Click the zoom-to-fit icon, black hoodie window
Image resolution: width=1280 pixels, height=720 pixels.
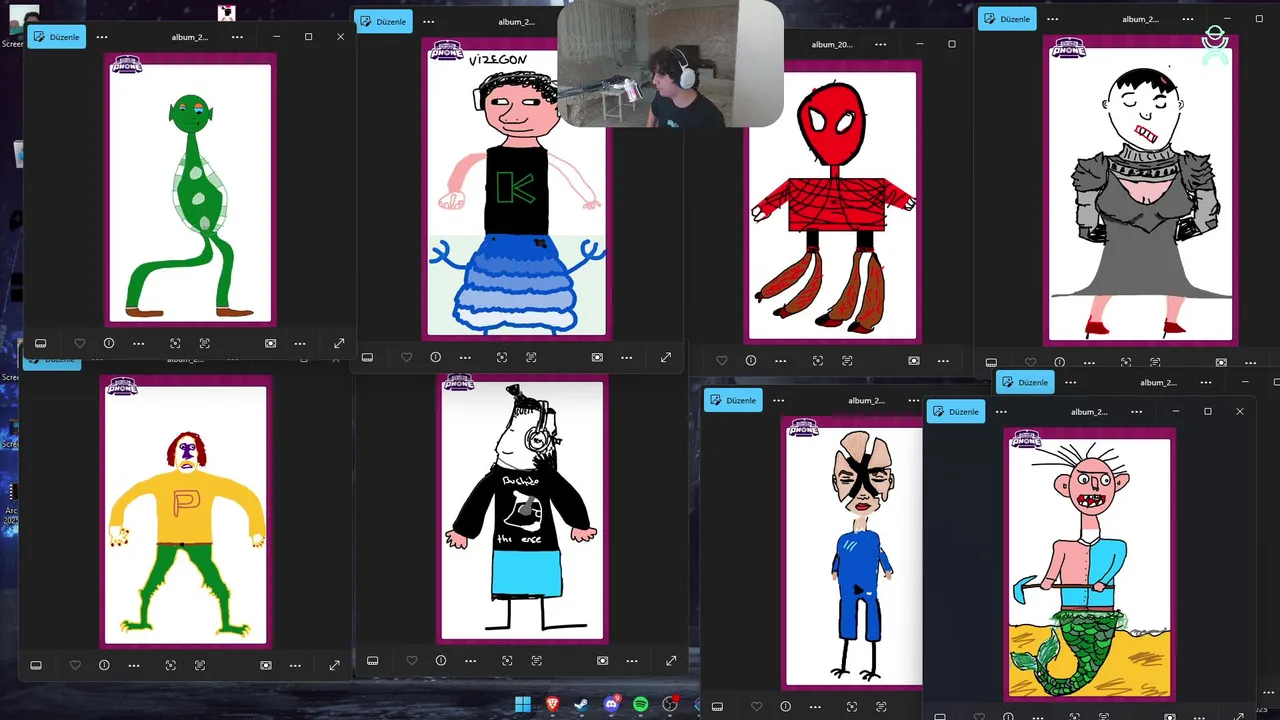(602, 660)
